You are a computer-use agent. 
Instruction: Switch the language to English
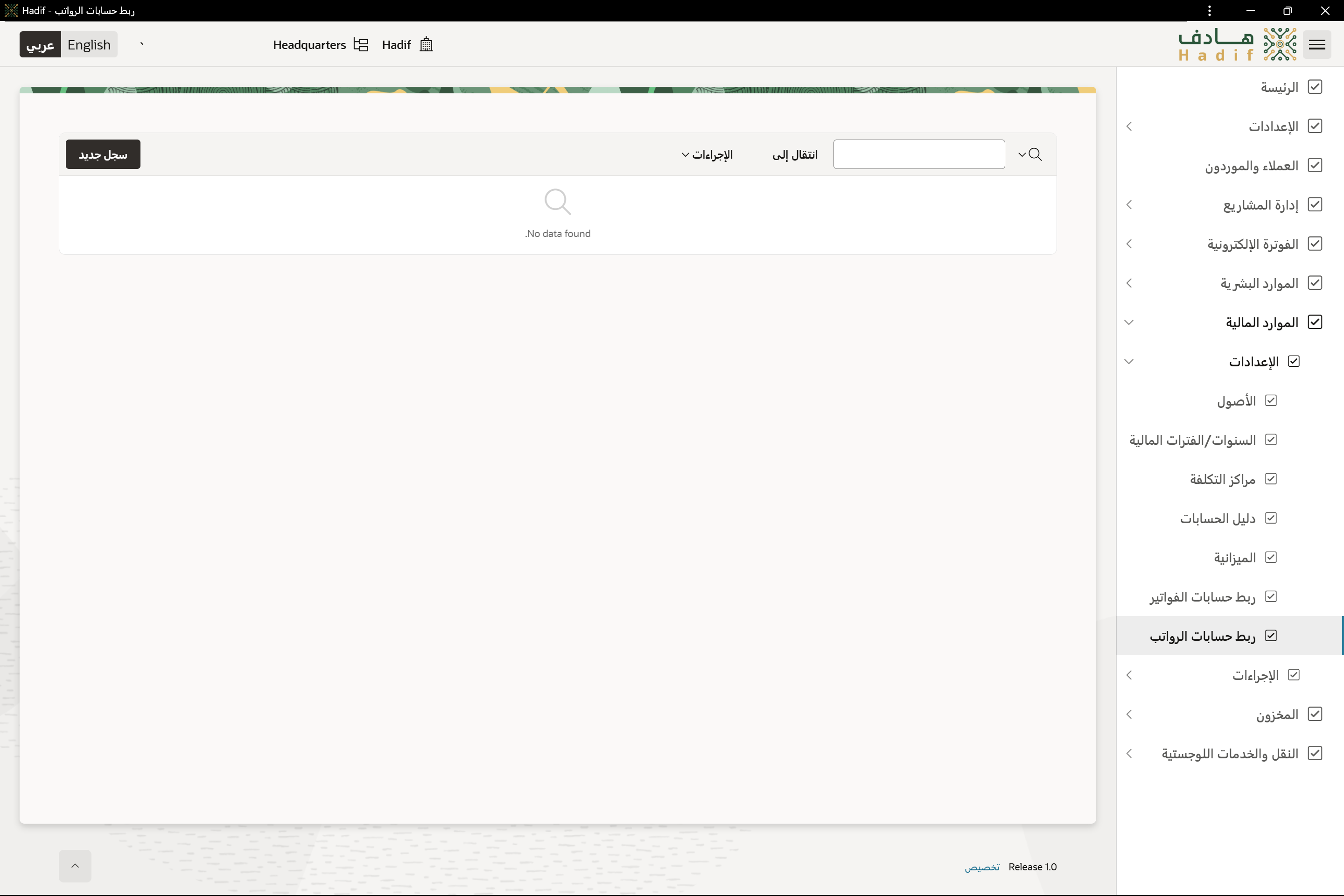pos(89,45)
